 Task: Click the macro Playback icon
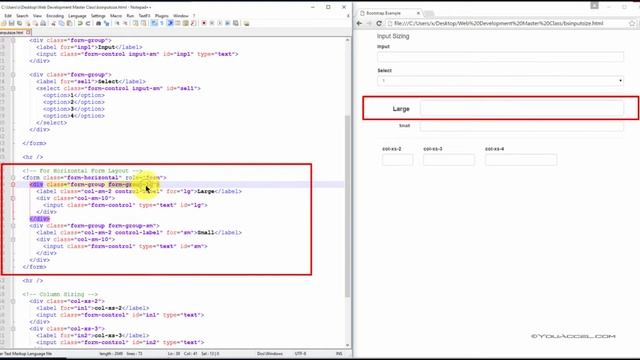coord(220,23)
